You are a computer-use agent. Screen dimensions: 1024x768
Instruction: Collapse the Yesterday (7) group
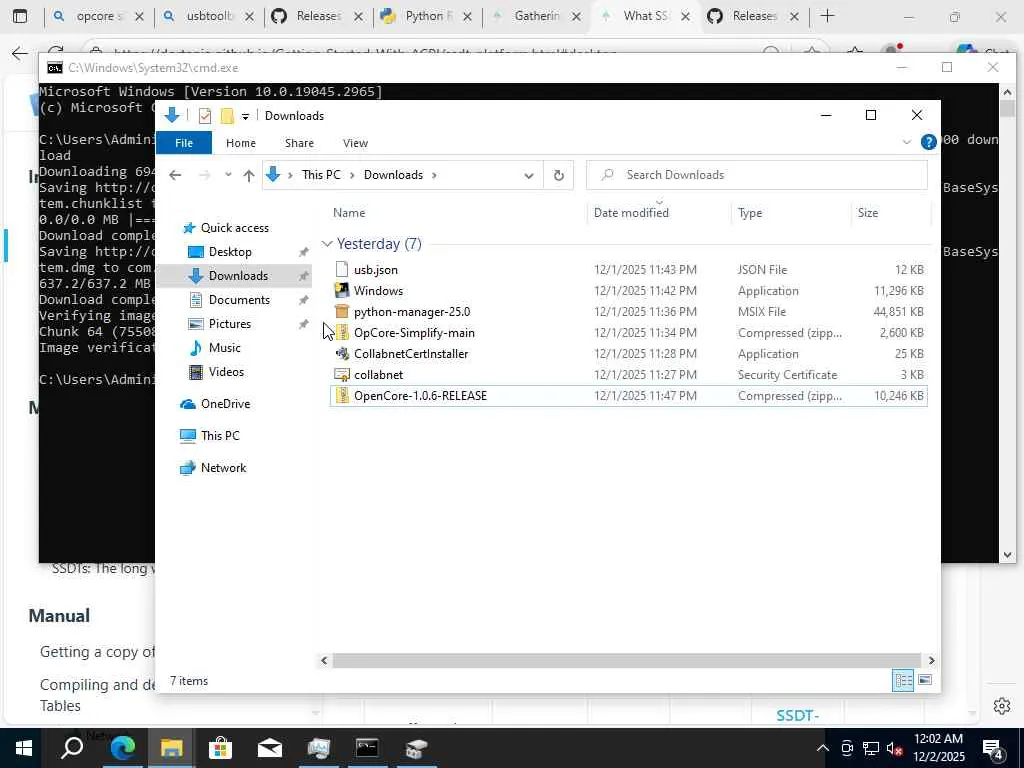(327, 244)
